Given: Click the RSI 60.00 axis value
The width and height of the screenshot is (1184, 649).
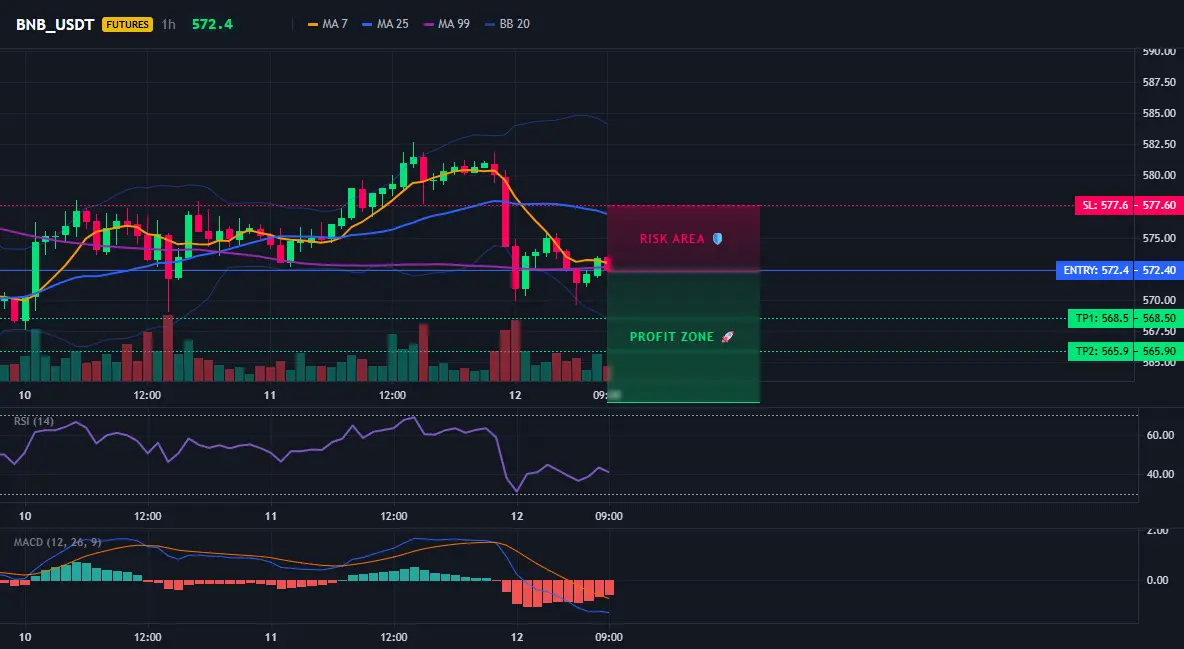Looking at the screenshot, I should tap(1161, 435).
